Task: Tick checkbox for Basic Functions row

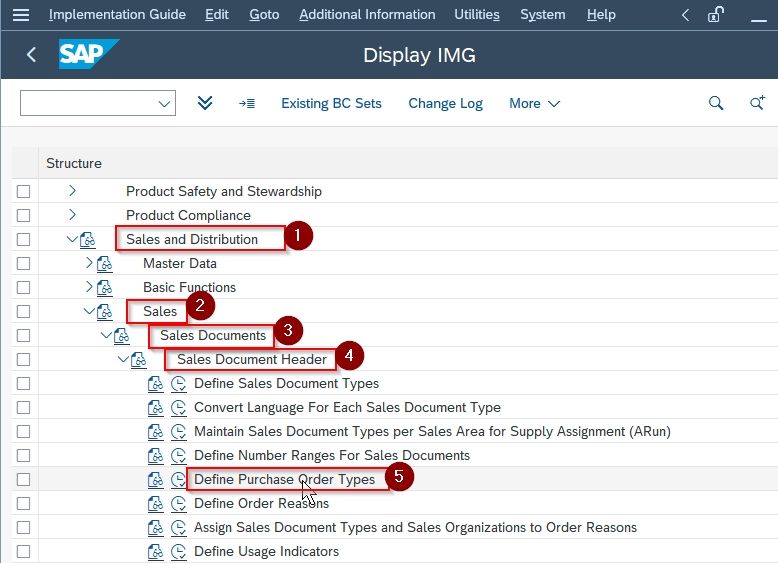Action: pos(23,287)
